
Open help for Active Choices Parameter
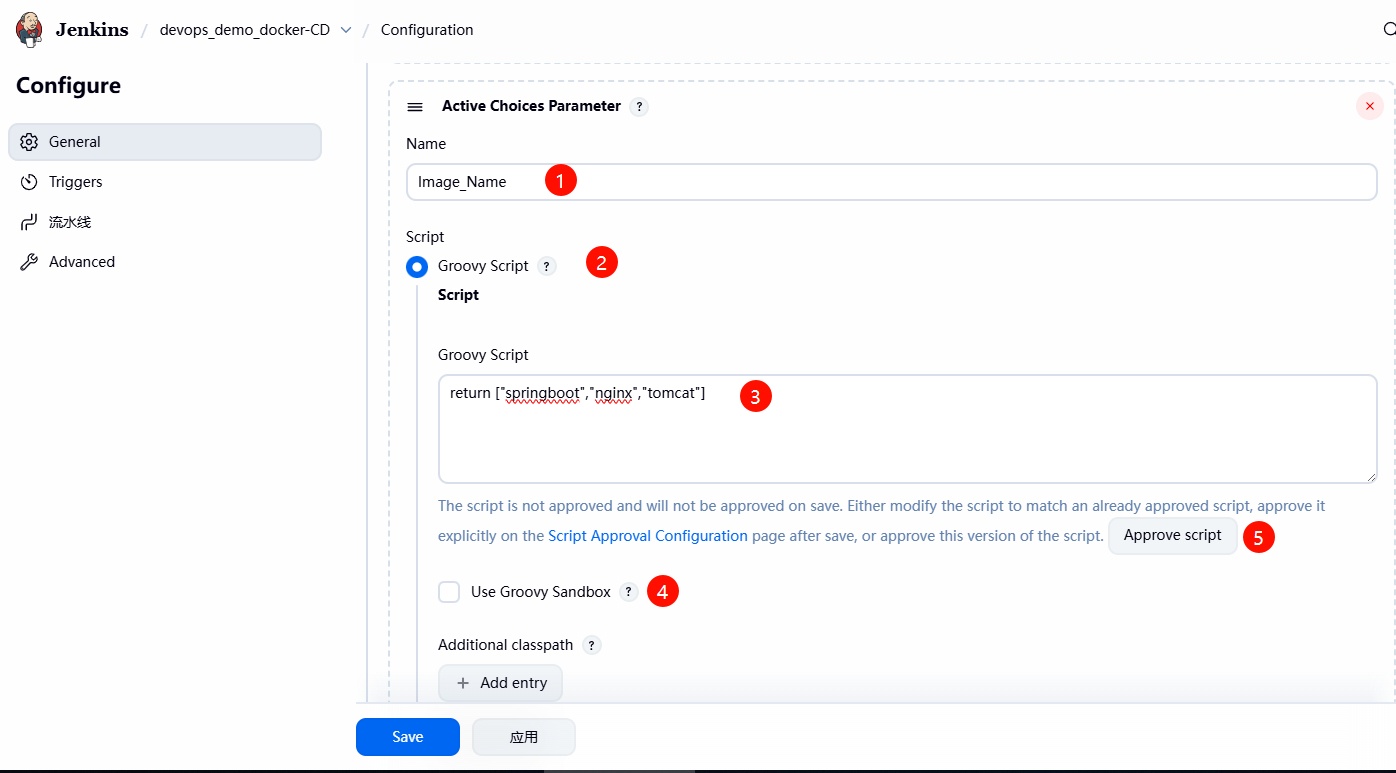639,107
